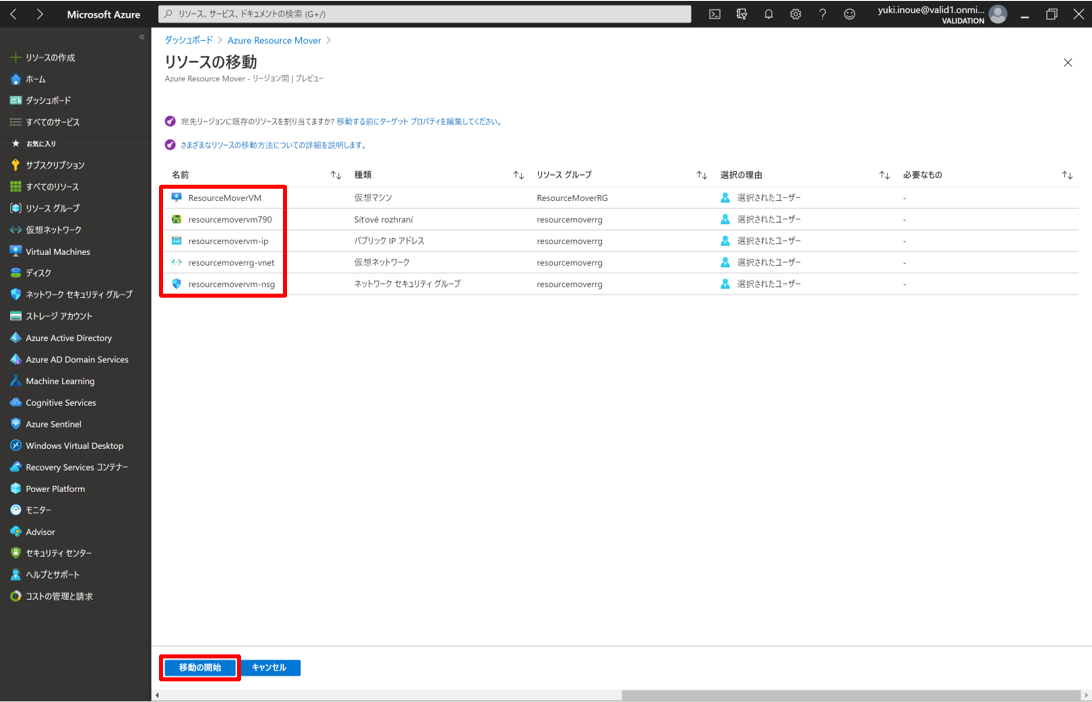Click the 移動の開始 button
Screen dimensions: 1092x702
200,667
